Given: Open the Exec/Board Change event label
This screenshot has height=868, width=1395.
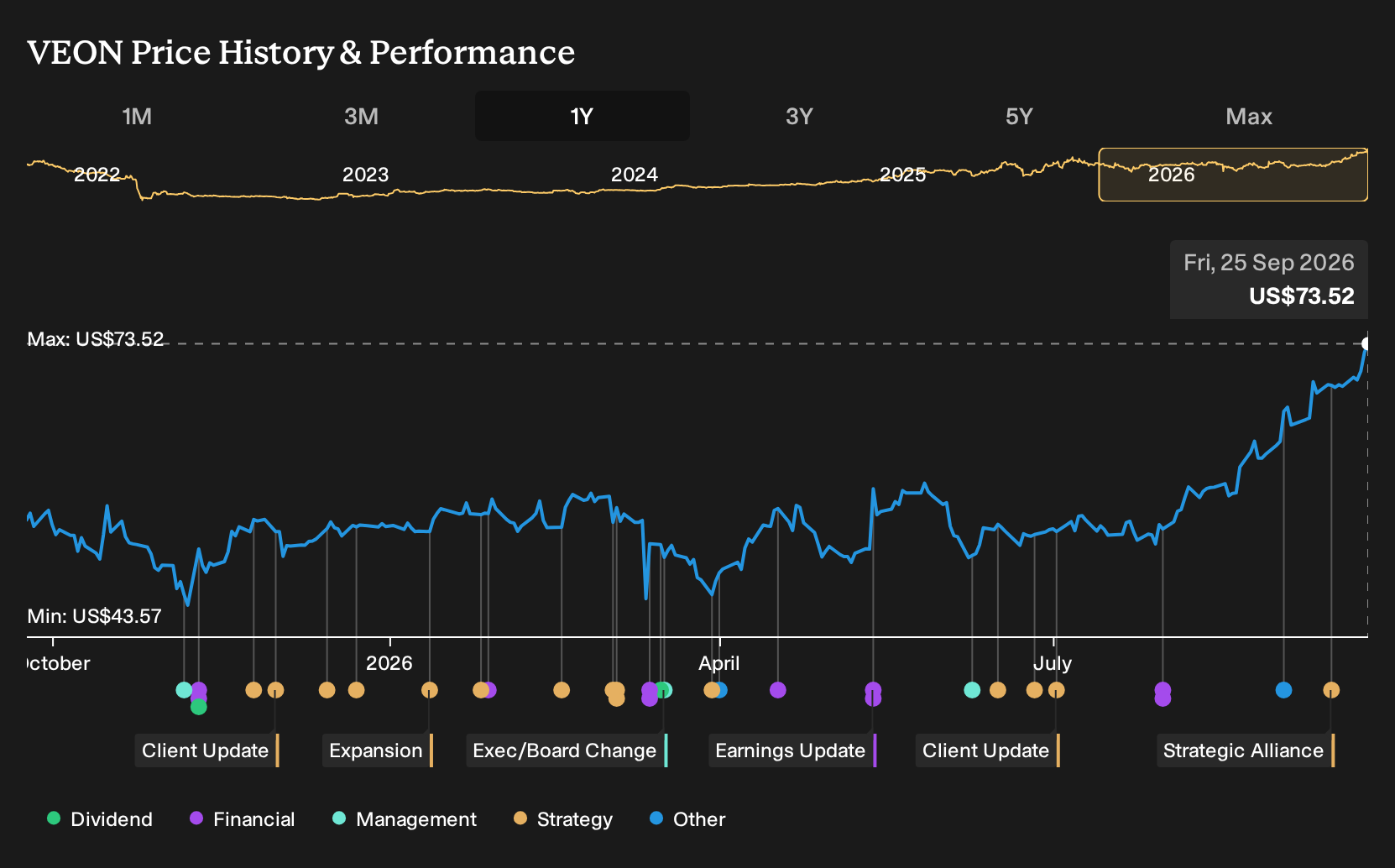Looking at the screenshot, I should (566, 750).
